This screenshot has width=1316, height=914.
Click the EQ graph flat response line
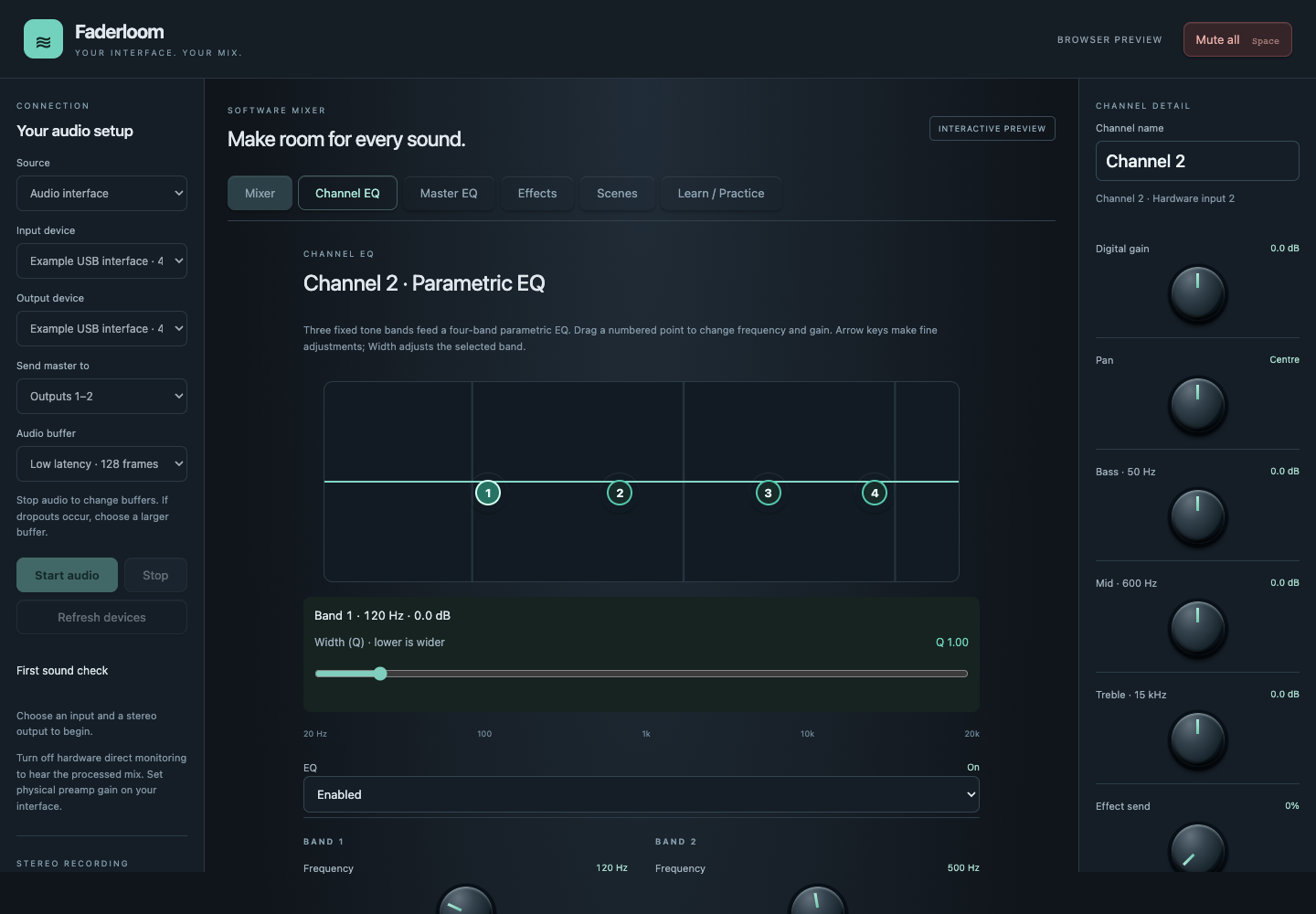[641, 481]
